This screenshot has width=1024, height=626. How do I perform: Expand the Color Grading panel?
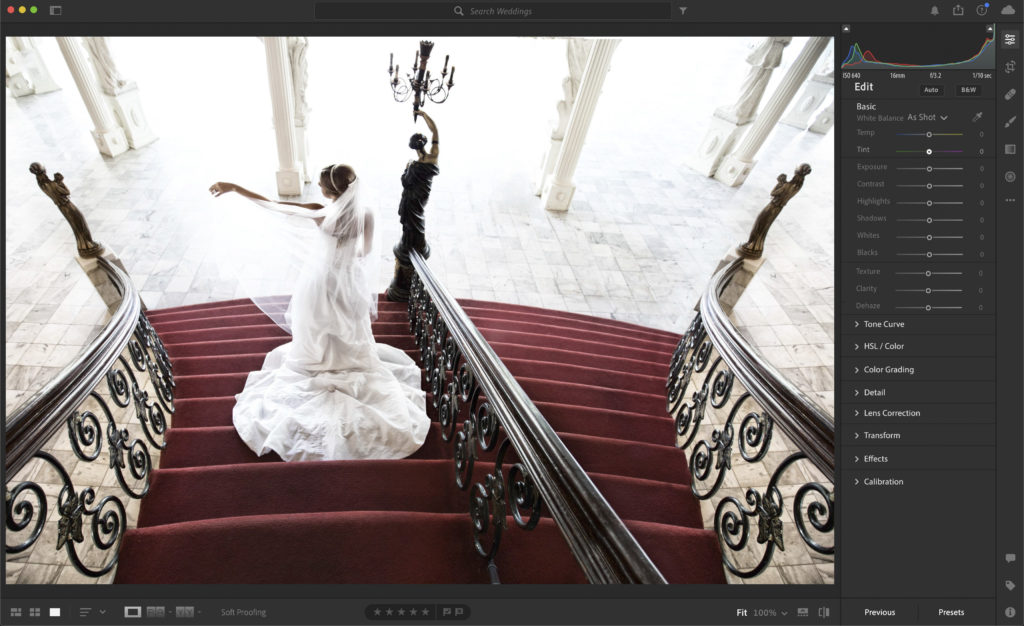tap(888, 370)
